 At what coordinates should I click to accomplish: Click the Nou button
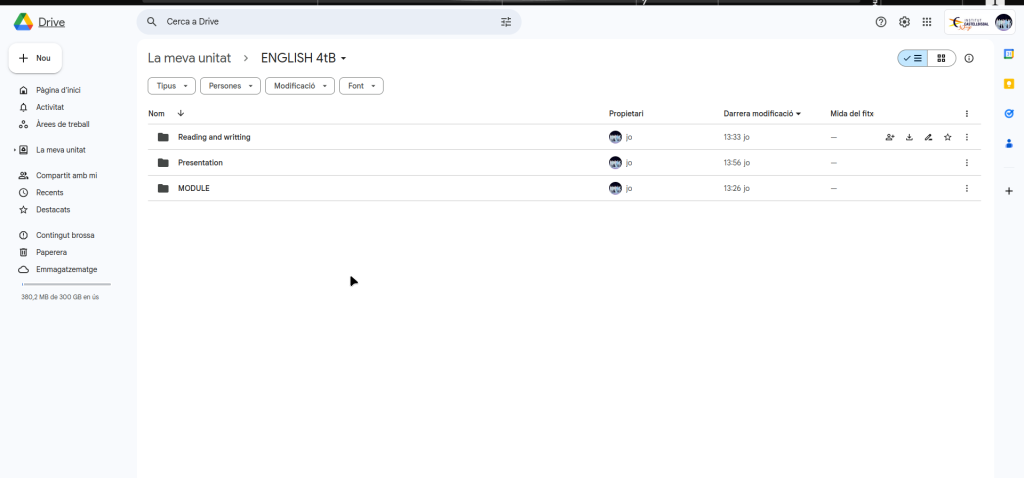(35, 58)
